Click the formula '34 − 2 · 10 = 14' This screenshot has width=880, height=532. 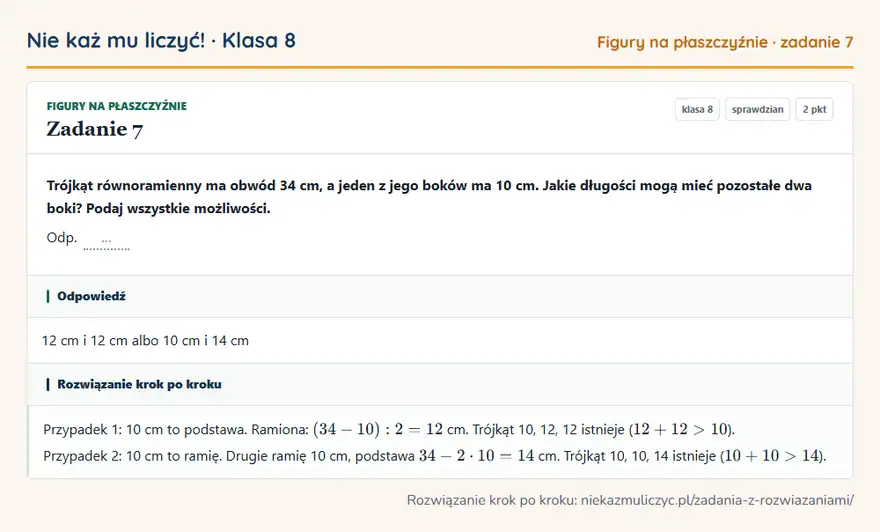[476, 456]
